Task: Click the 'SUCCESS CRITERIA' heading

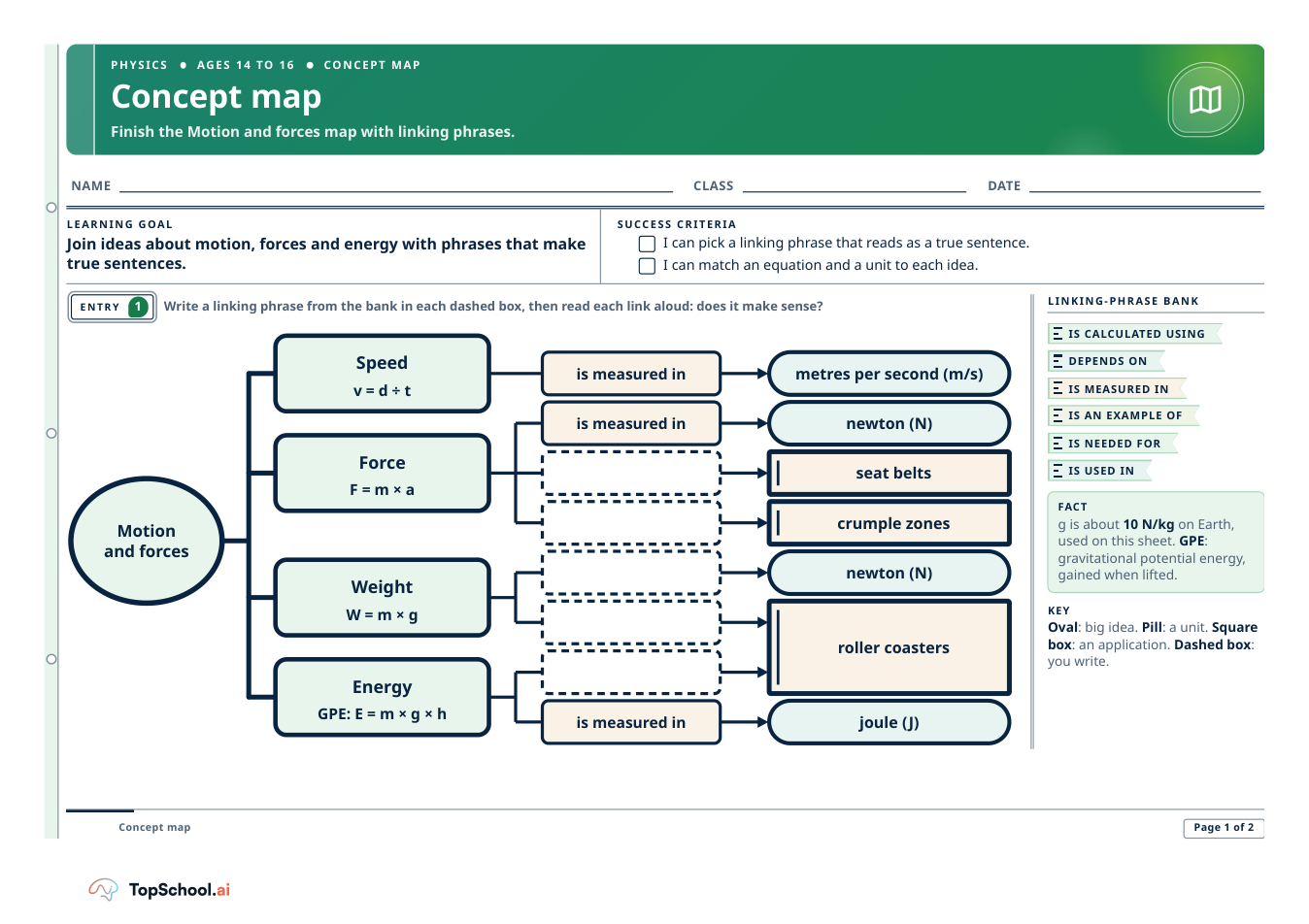Action: point(677,224)
